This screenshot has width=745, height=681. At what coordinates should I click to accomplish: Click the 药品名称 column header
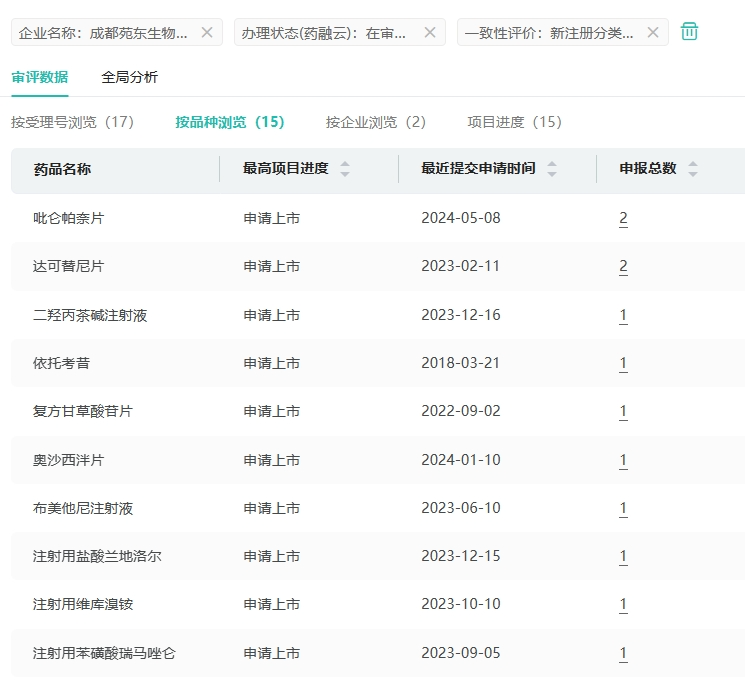pos(62,169)
